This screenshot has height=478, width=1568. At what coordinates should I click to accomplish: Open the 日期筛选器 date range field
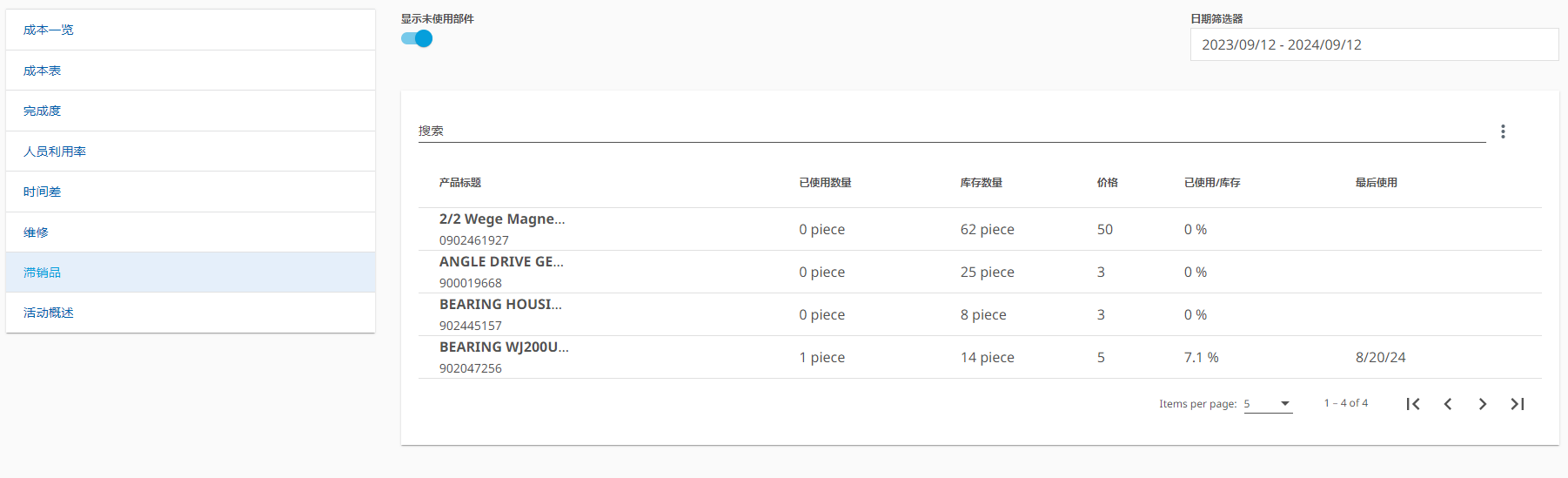[1373, 45]
